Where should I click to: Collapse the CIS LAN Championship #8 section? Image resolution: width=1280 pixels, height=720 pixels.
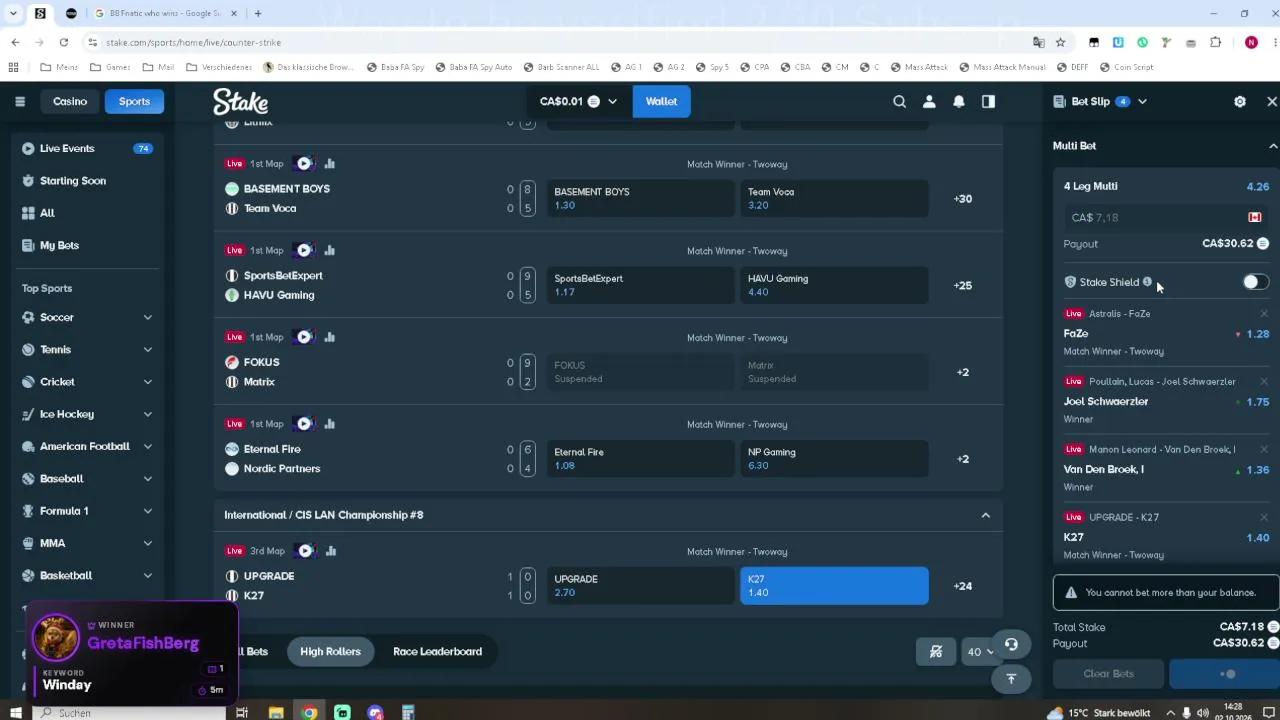pos(985,515)
